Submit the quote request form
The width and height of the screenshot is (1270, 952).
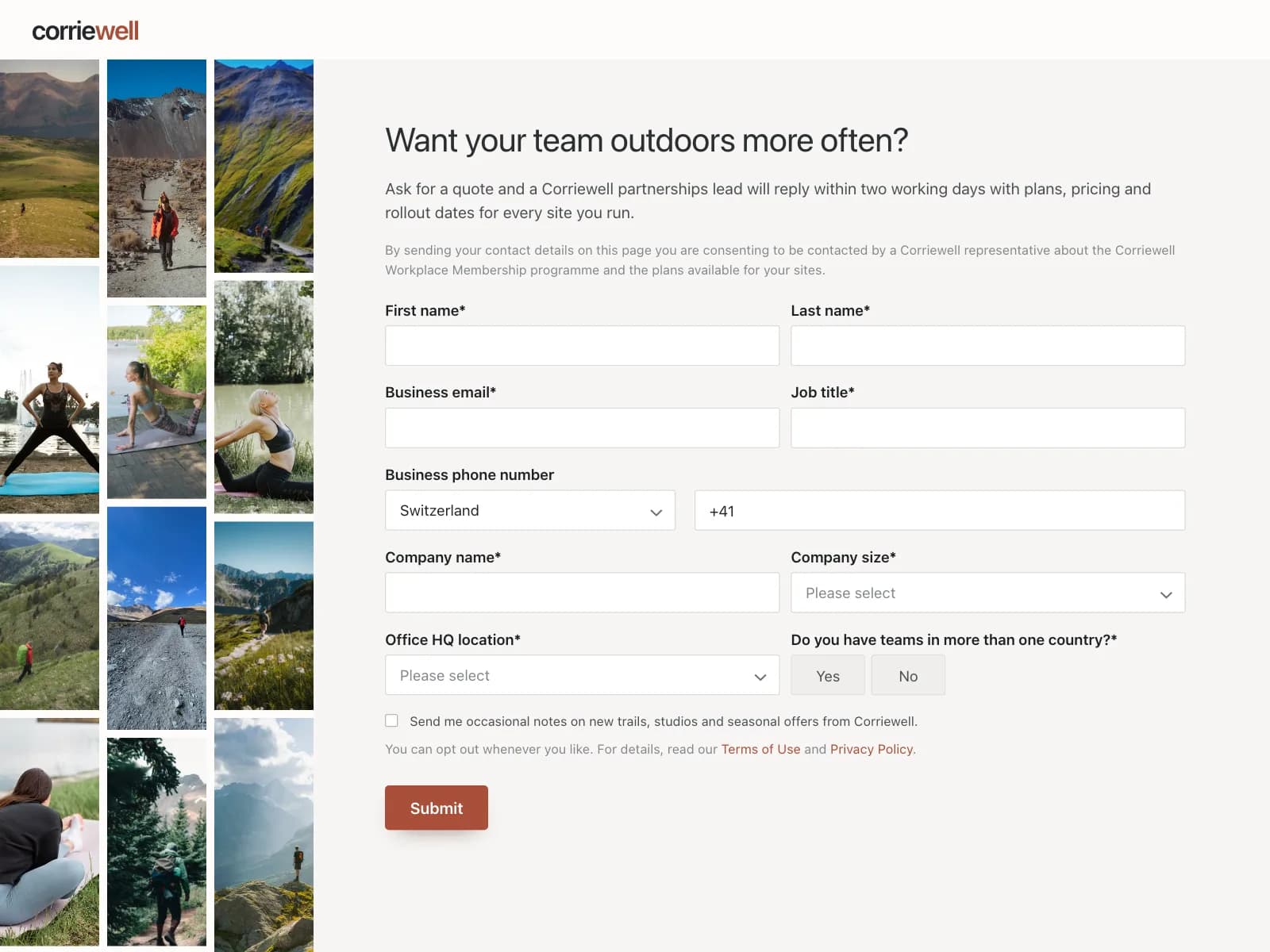[x=437, y=808]
